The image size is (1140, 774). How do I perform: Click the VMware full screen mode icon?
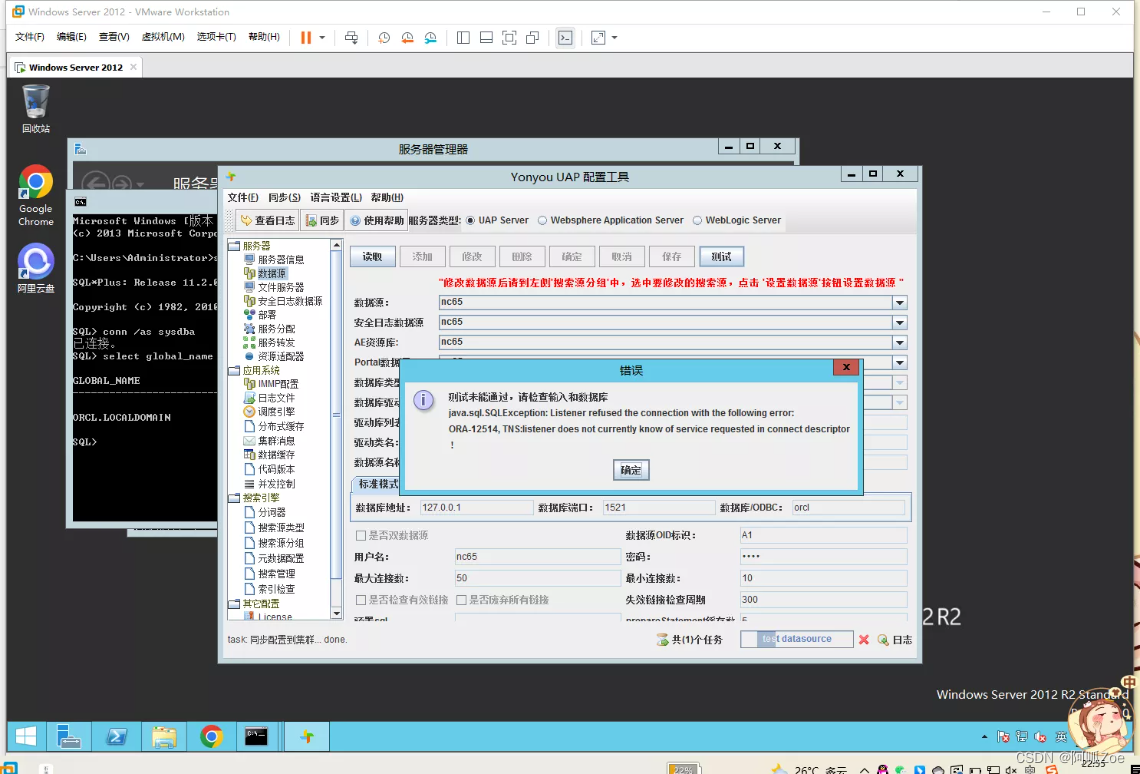pyautogui.click(x=510, y=38)
